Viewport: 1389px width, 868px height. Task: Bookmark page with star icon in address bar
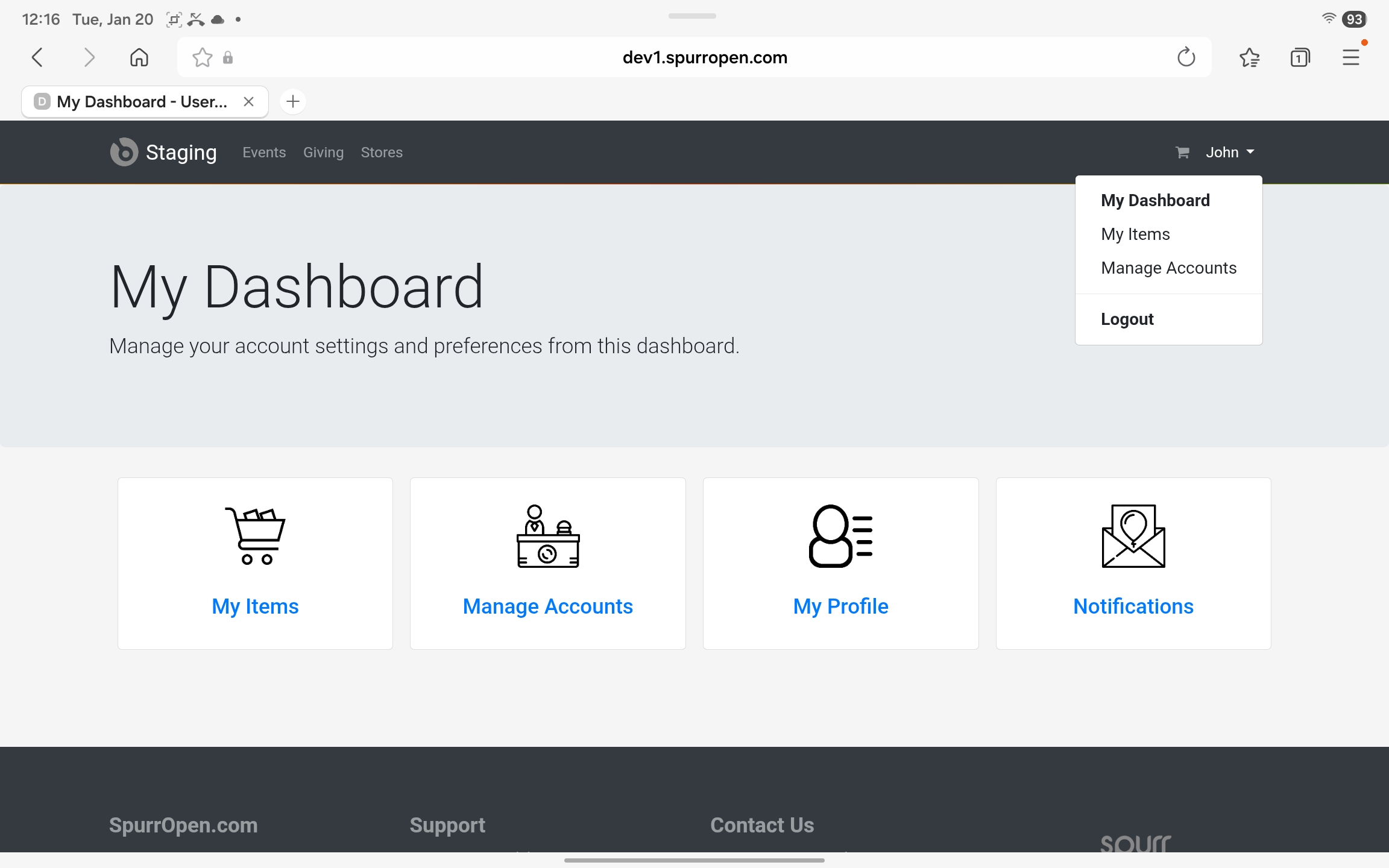(x=202, y=58)
